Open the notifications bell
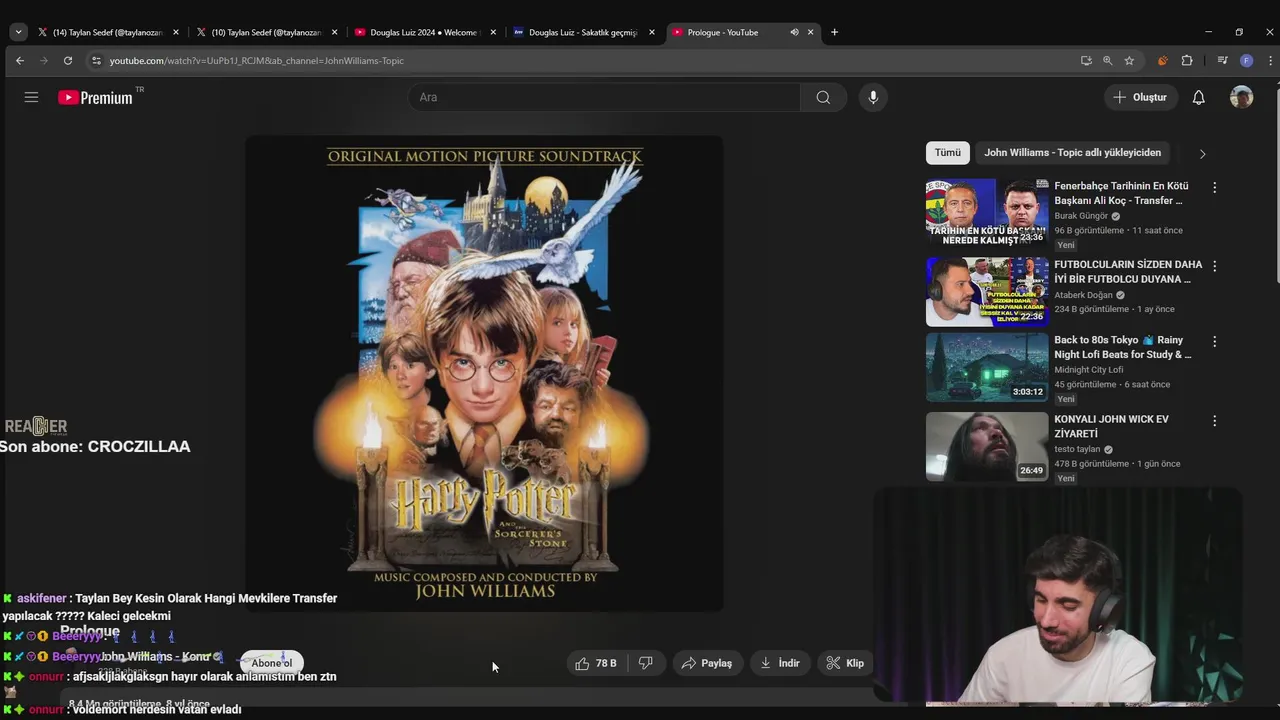This screenshot has width=1280, height=720. pyautogui.click(x=1198, y=97)
